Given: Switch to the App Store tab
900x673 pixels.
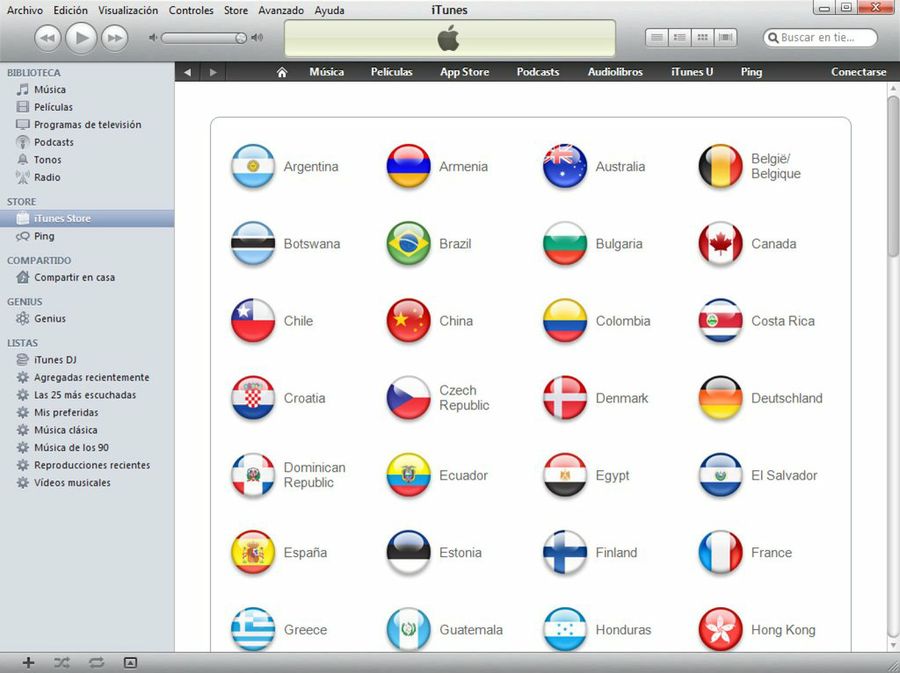Looking at the screenshot, I should point(464,71).
